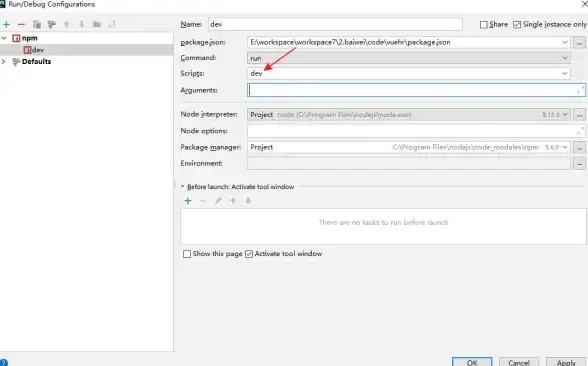
Task: Apply the configuration changes
Action: [x=566, y=362]
